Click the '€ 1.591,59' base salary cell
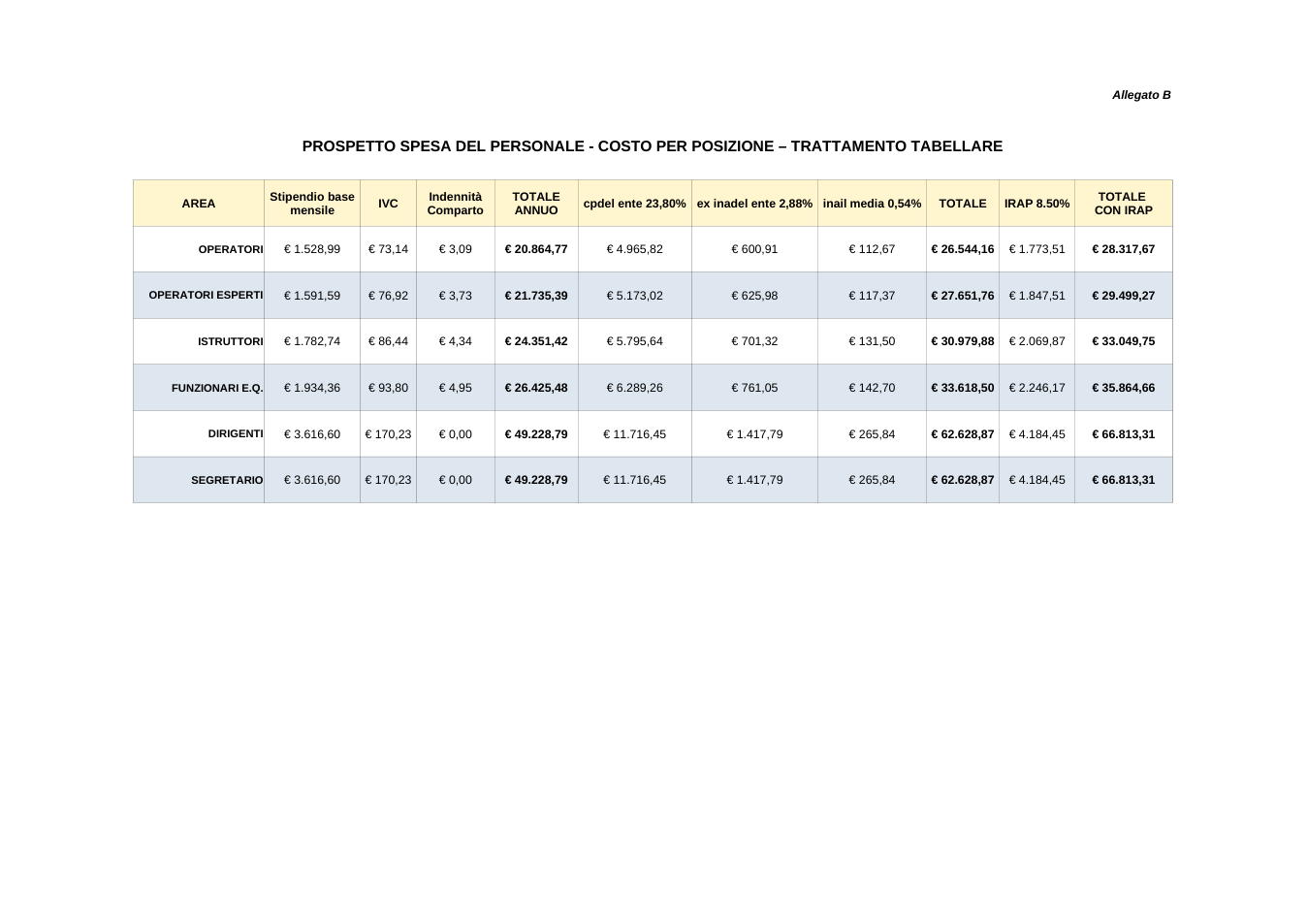This screenshot has width=1307, height=924. click(x=312, y=296)
